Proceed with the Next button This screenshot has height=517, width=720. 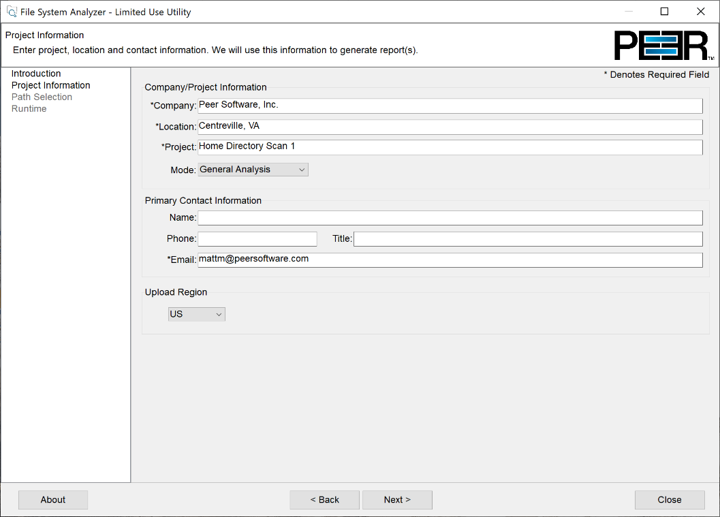[397, 500]
